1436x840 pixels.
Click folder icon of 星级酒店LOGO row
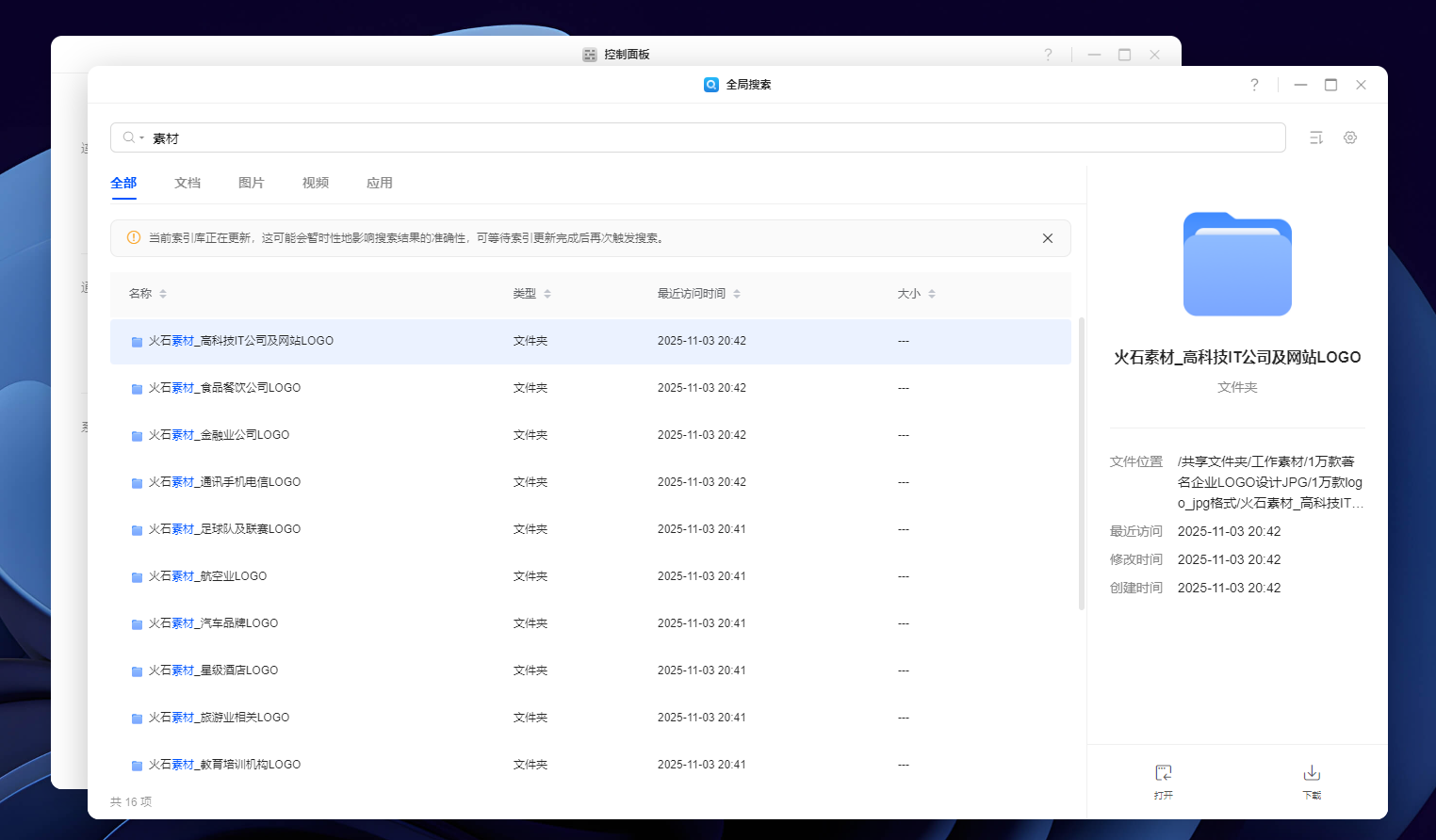(x=137, y=671)
